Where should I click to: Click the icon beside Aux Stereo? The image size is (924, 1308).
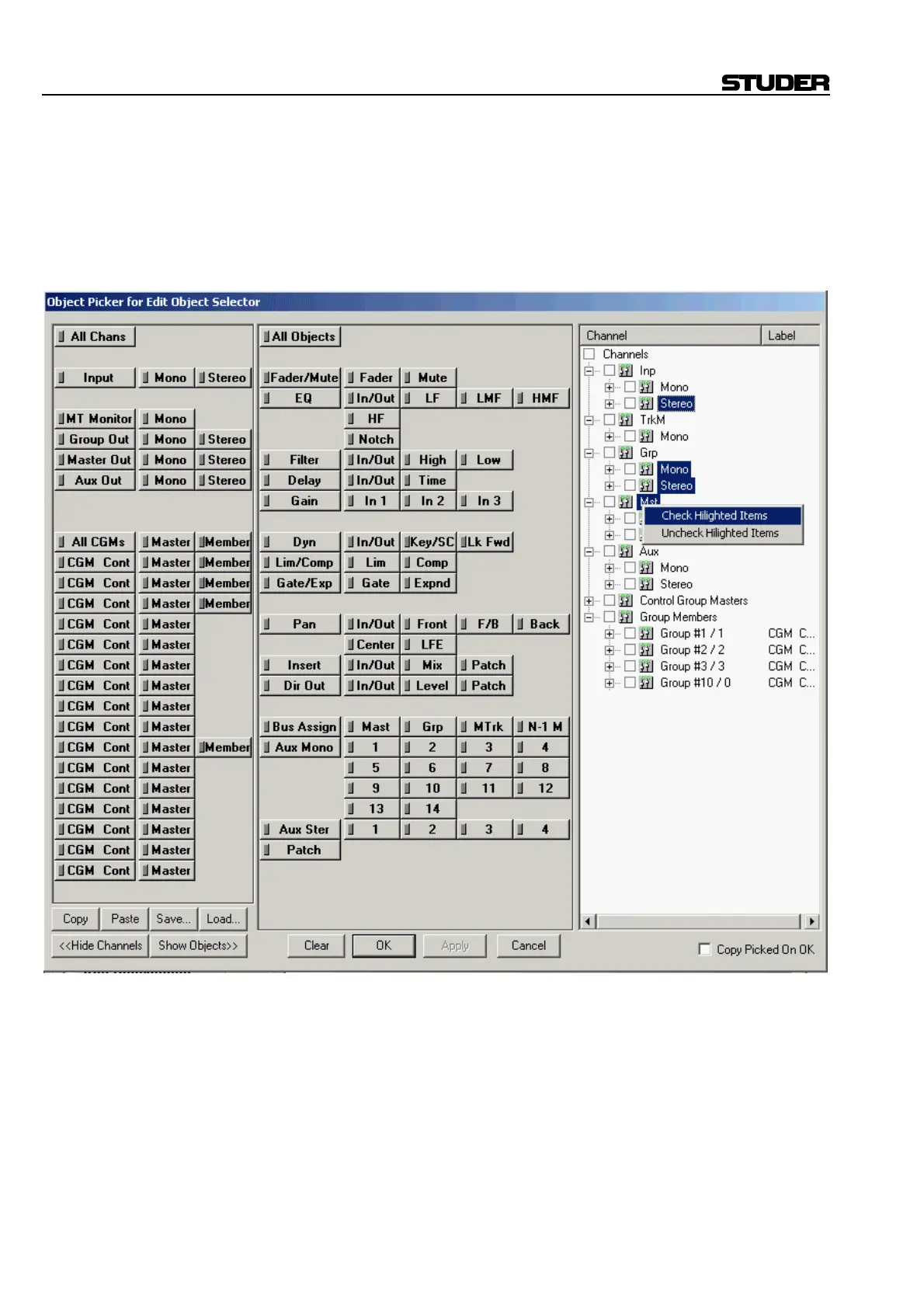click(646, 584)
